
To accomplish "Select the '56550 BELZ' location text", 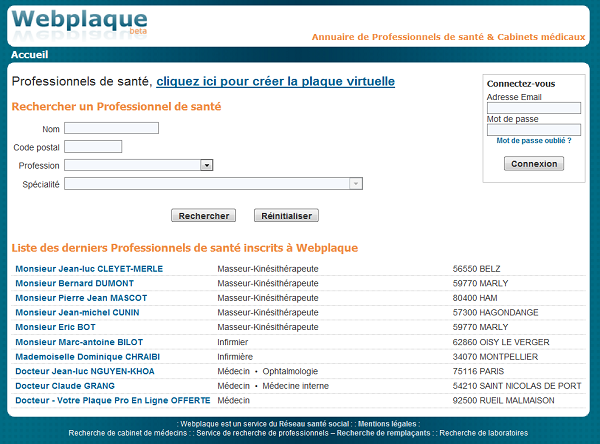I will pyautogui.click(x=476, y=269).
